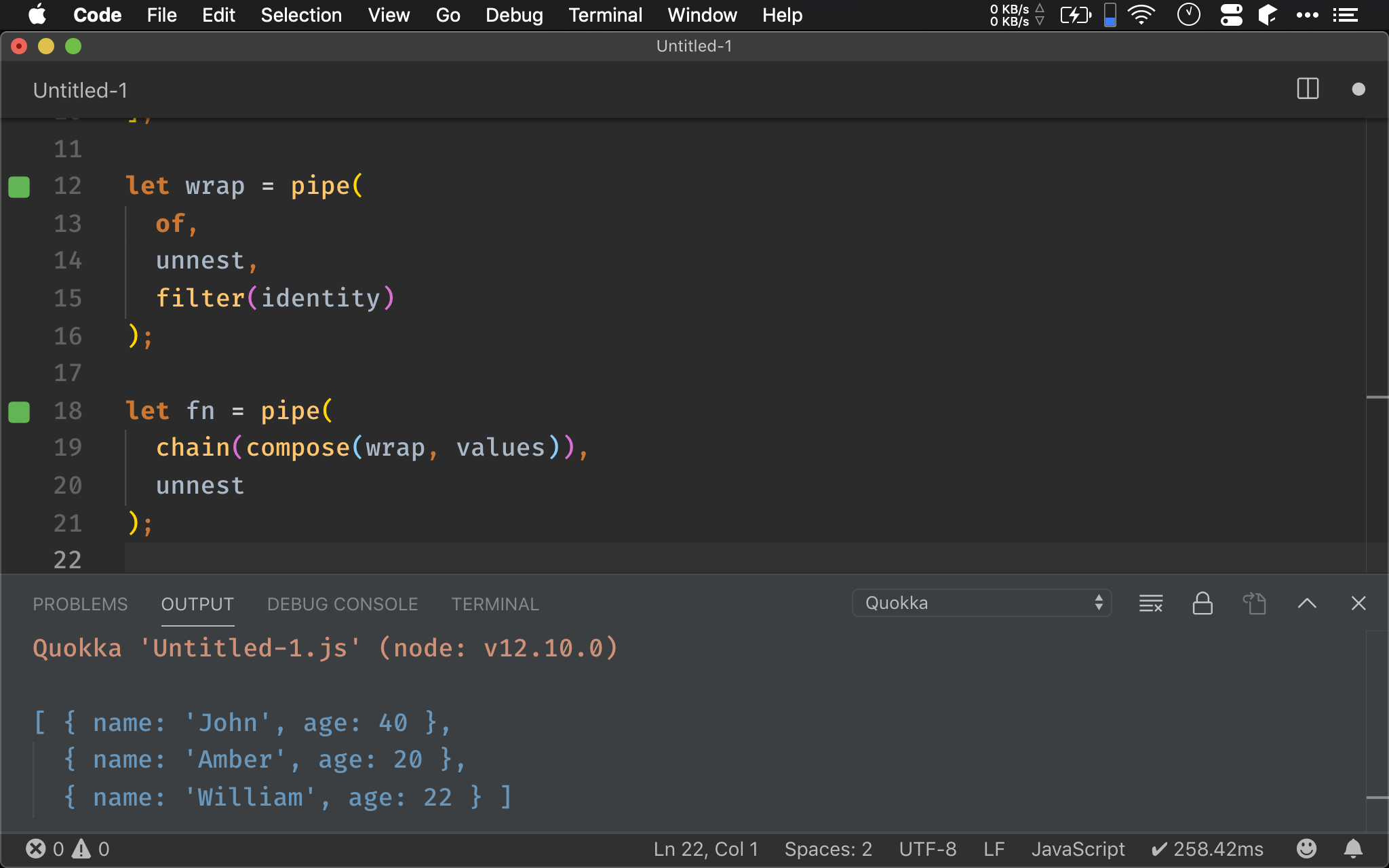This screenshot has width=1389, height=868.
Task: Open the DEBUG CONSOLE tab
Action: 343,604
